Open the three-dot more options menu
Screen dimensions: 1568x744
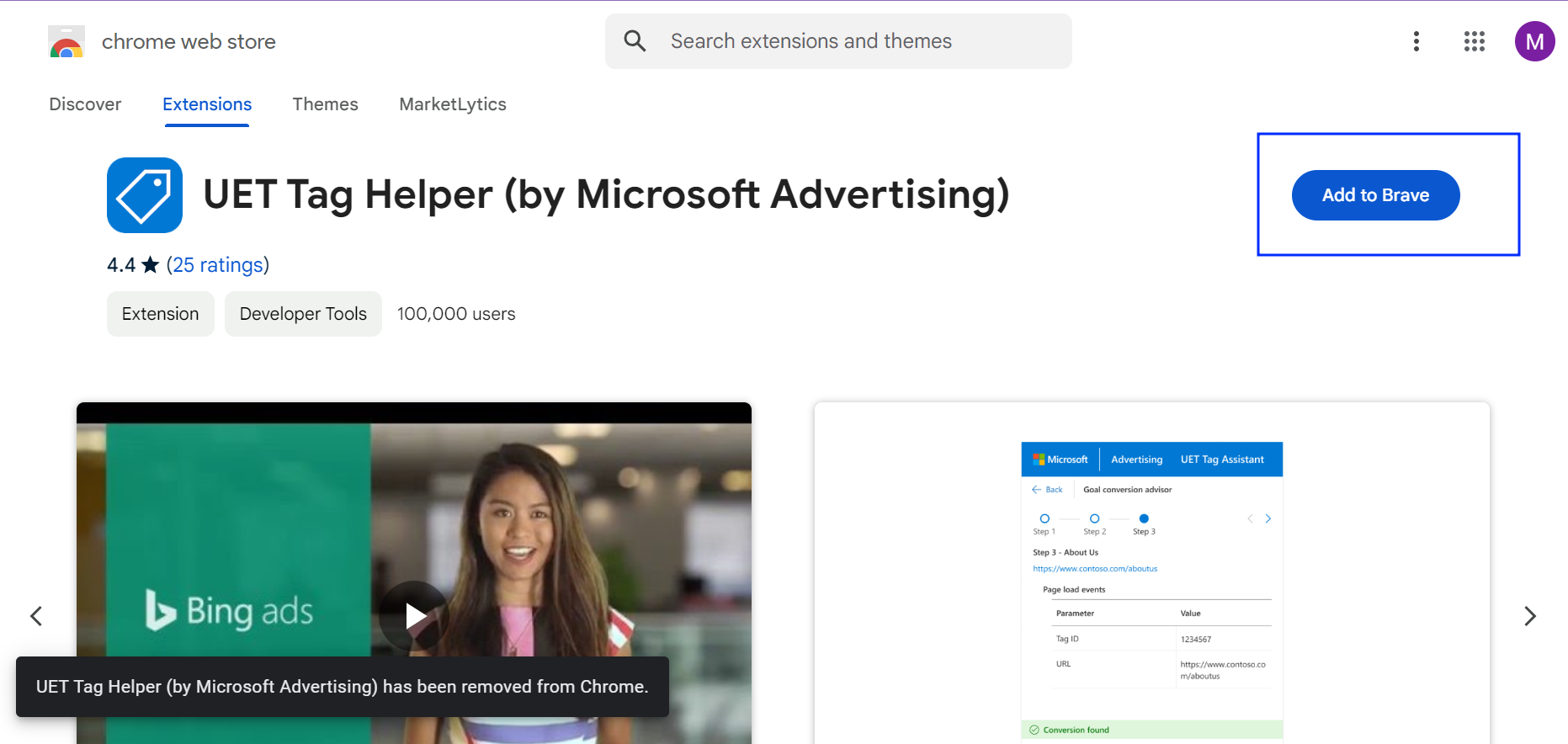[x=1417, y=41]
